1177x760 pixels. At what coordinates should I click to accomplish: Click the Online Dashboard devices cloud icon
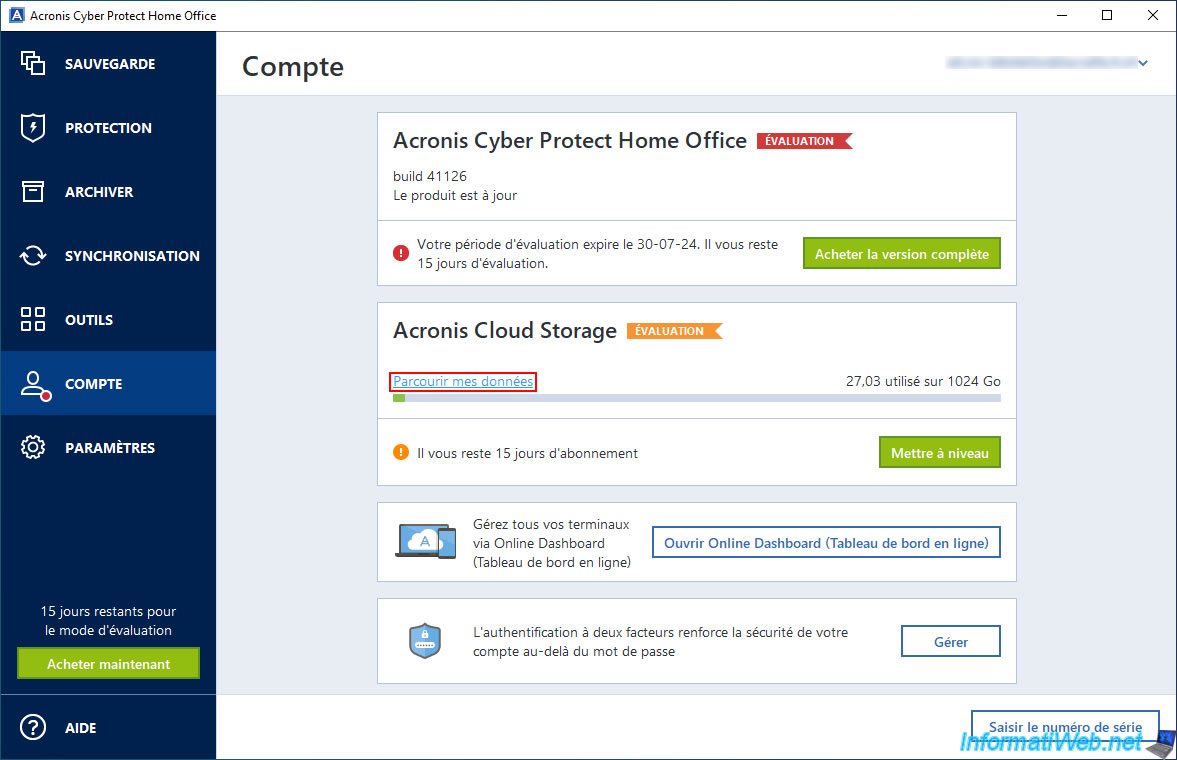[x=426, y=541]
